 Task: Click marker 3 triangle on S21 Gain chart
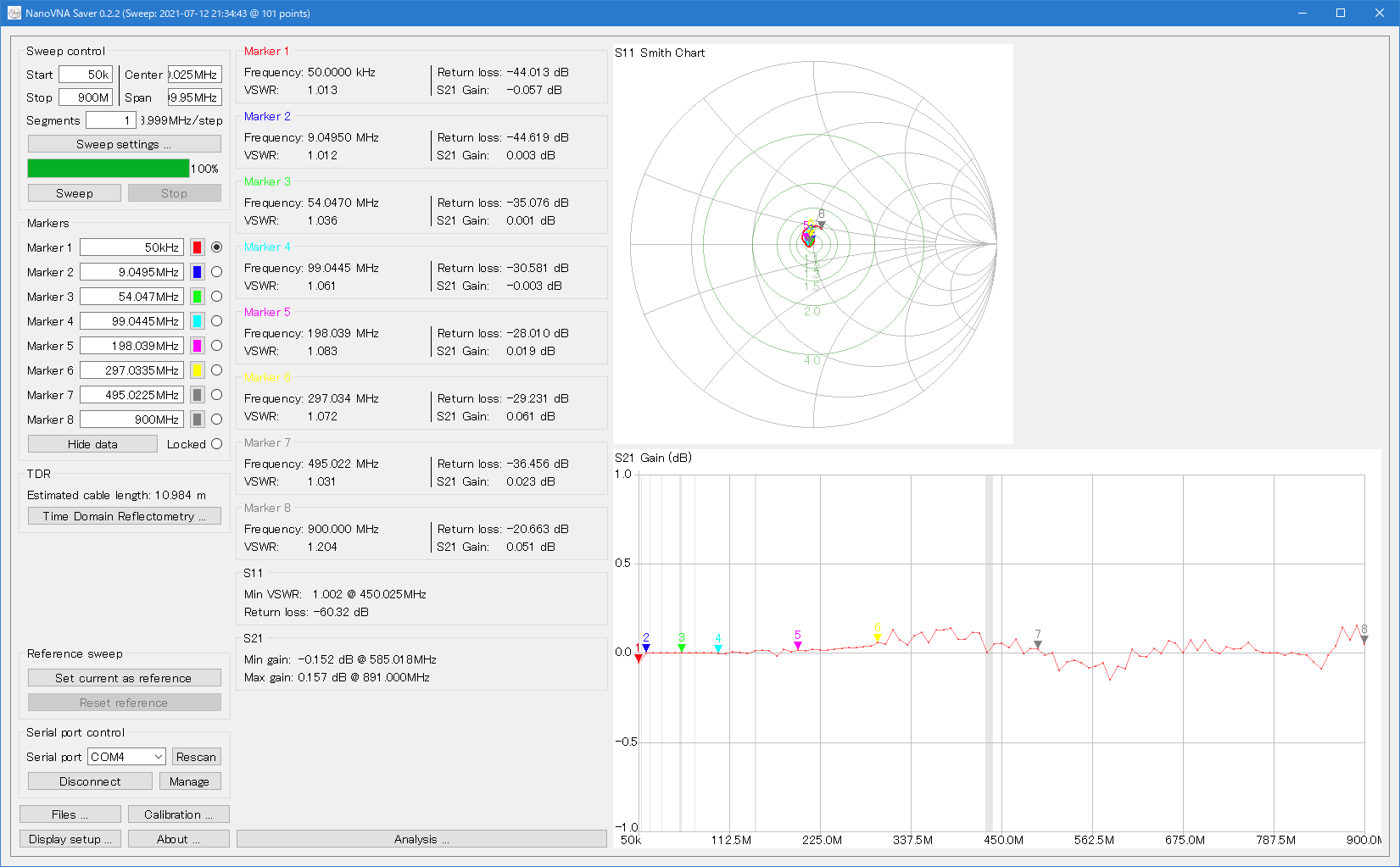pos(682,648)
